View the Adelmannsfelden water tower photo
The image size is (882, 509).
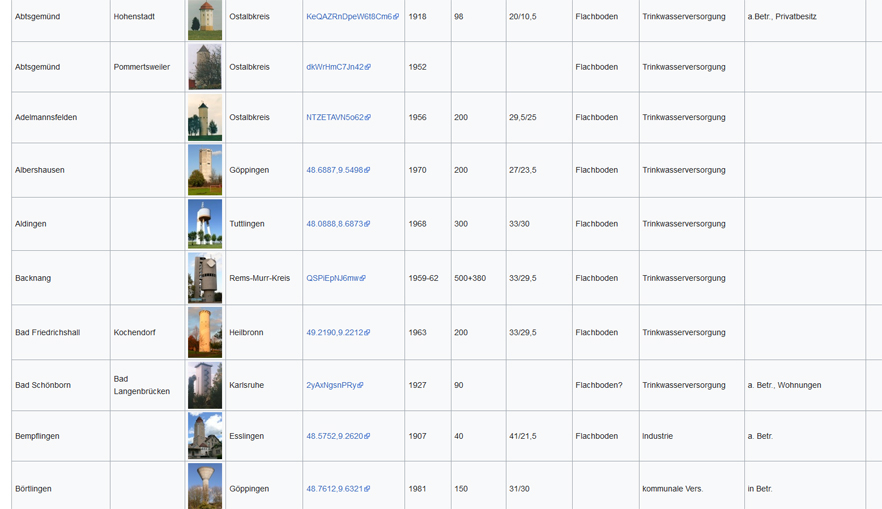(x=205, y=118)
